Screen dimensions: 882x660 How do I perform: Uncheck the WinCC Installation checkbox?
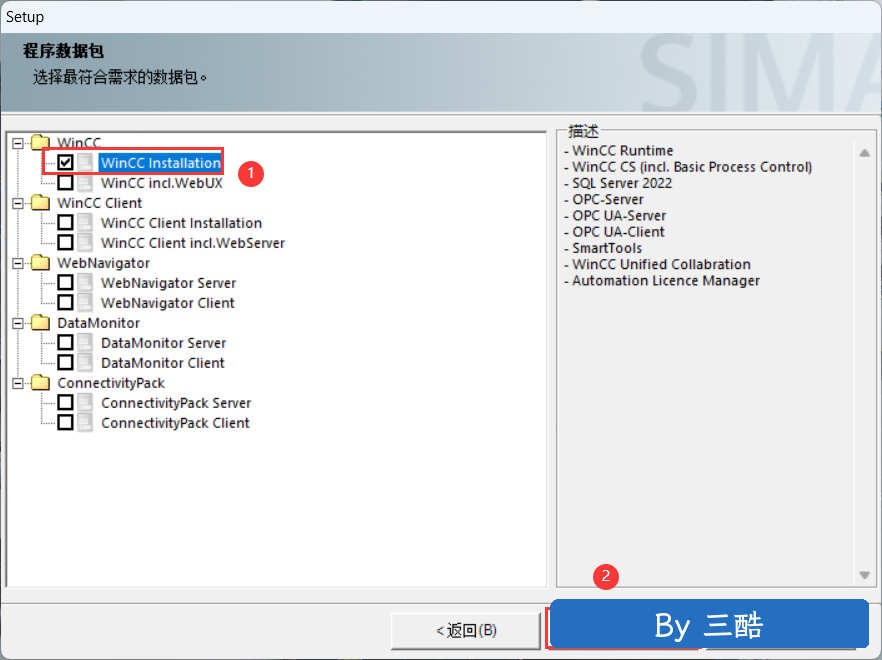pyautogui.click(x=65, y=163)
